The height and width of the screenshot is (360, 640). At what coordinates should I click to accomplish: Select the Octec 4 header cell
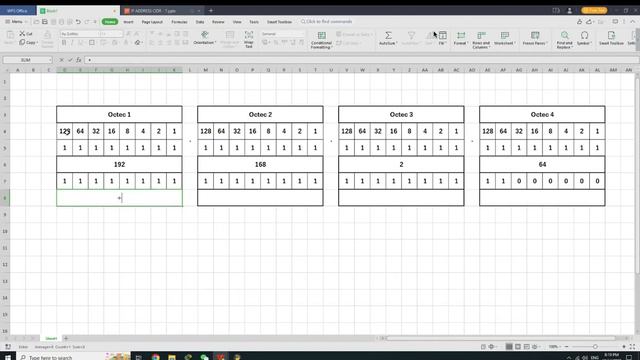542,115
